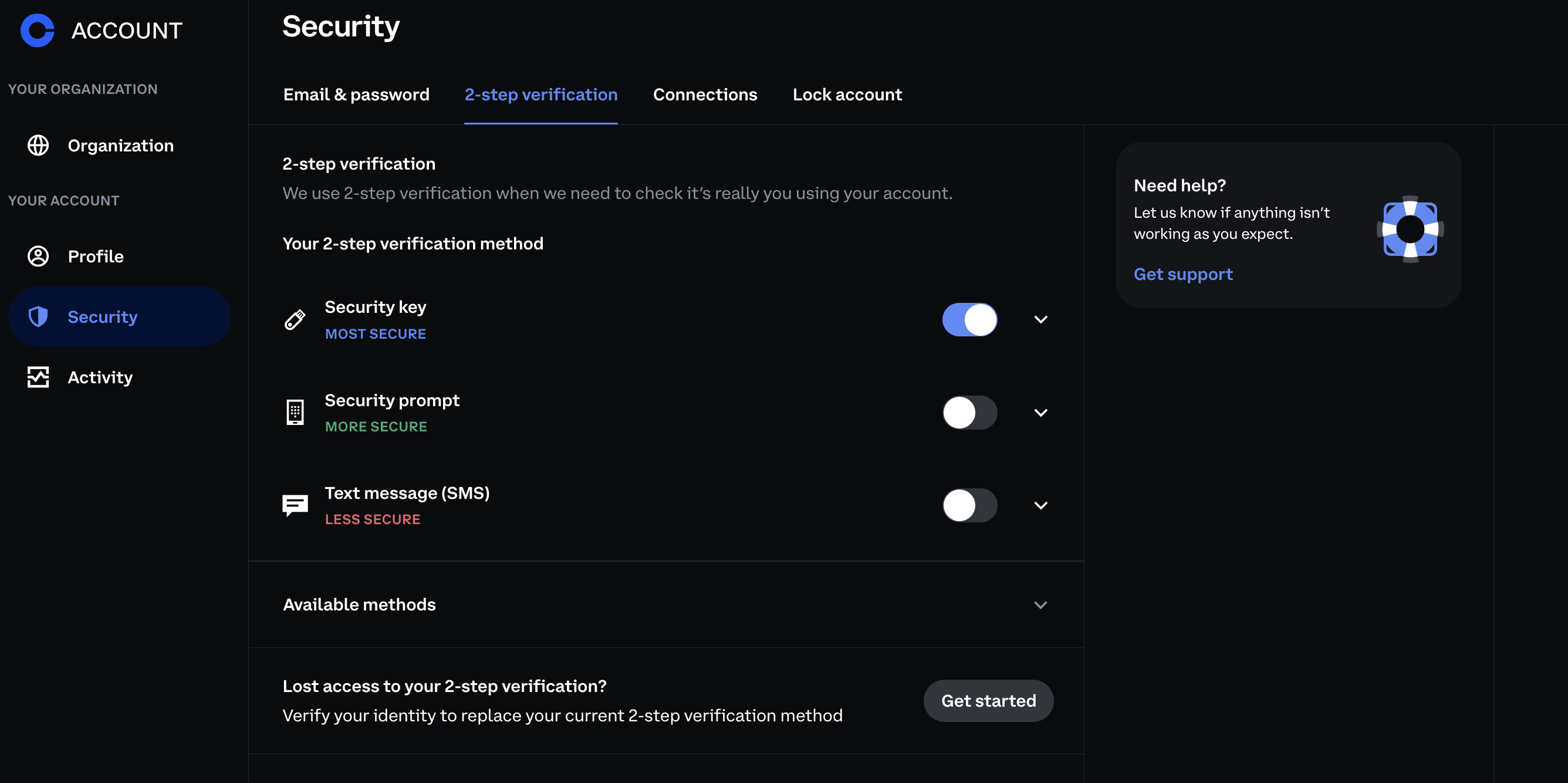Click the Organization globe icon
Image resolution: width=1568 pixels, height=783 pixels.
pos(38,146)
